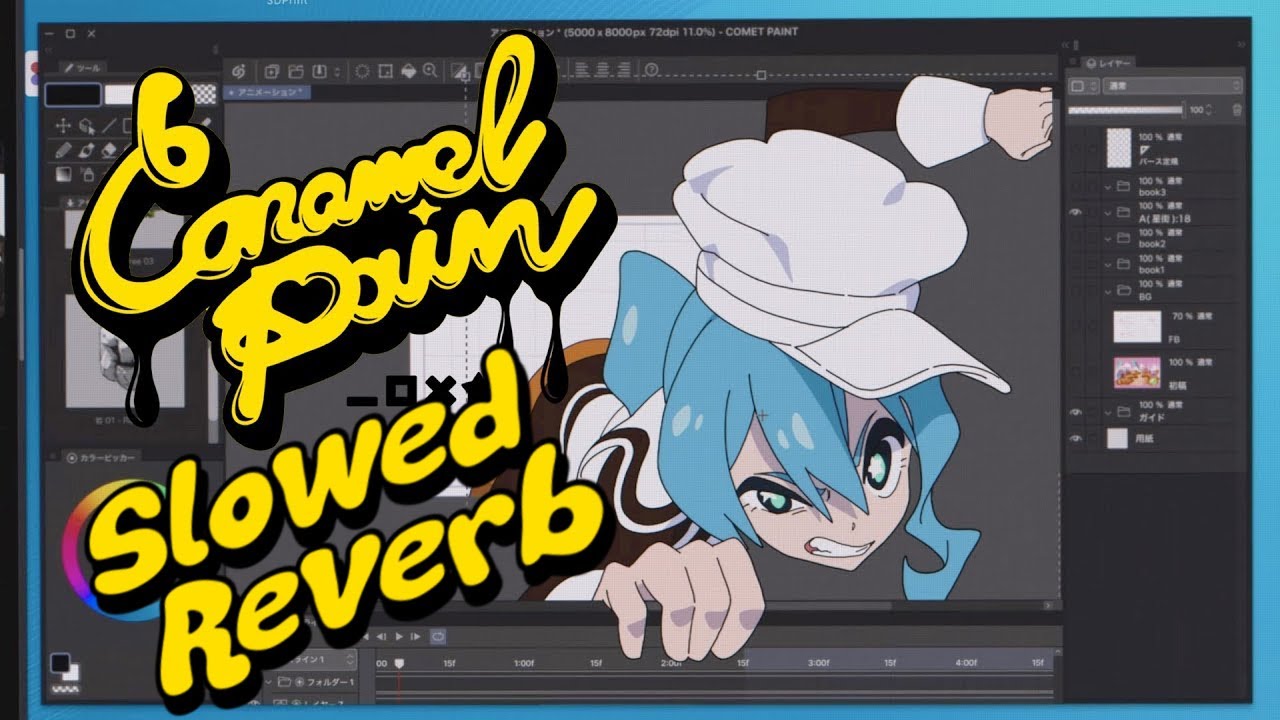Image resolution: width=1280 pixels, height=720 pixels.
Task: Play the animation
Action: pyautogui.click(x=399, y=636)
